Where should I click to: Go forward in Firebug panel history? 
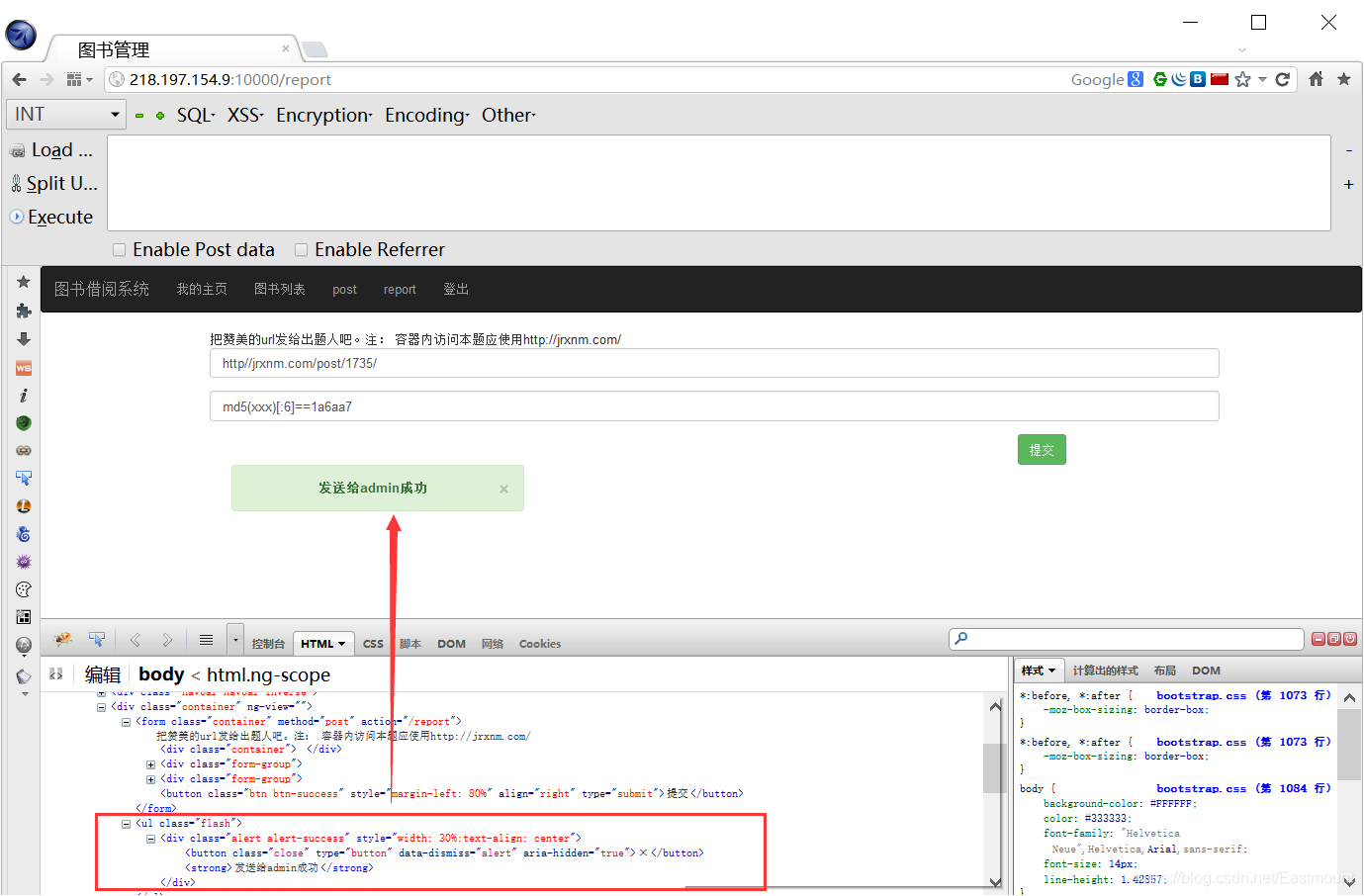pyautogui.click(x=166, y=640)
